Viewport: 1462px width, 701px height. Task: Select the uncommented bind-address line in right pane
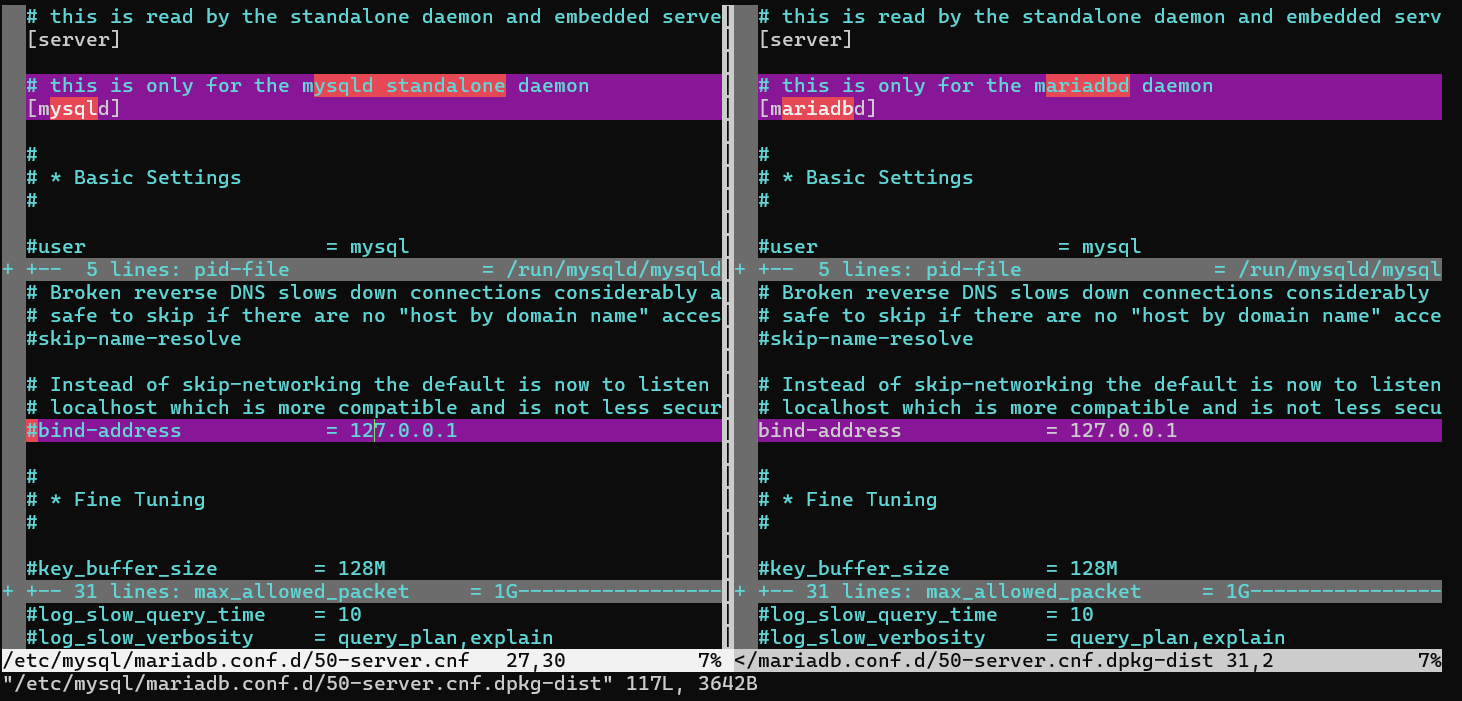966,431
